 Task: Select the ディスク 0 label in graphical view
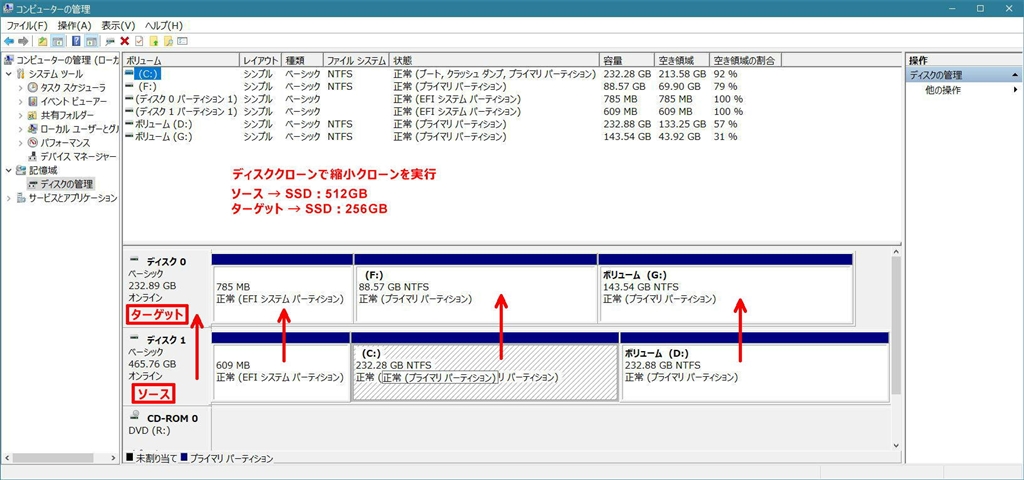(166, 262)
